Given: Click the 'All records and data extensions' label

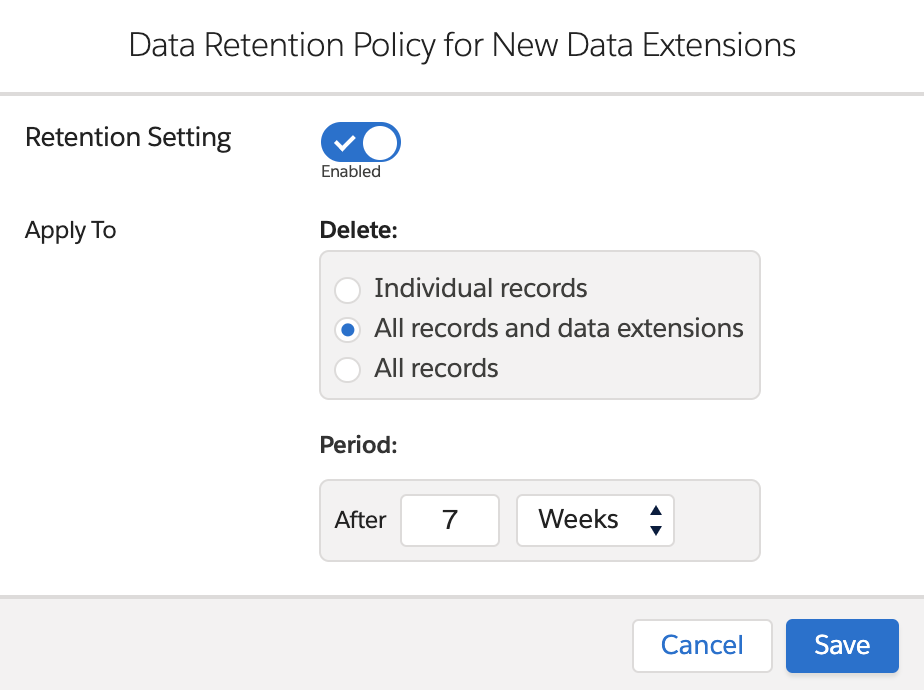Looking at the screenshot, I should [x=558, y=328].
